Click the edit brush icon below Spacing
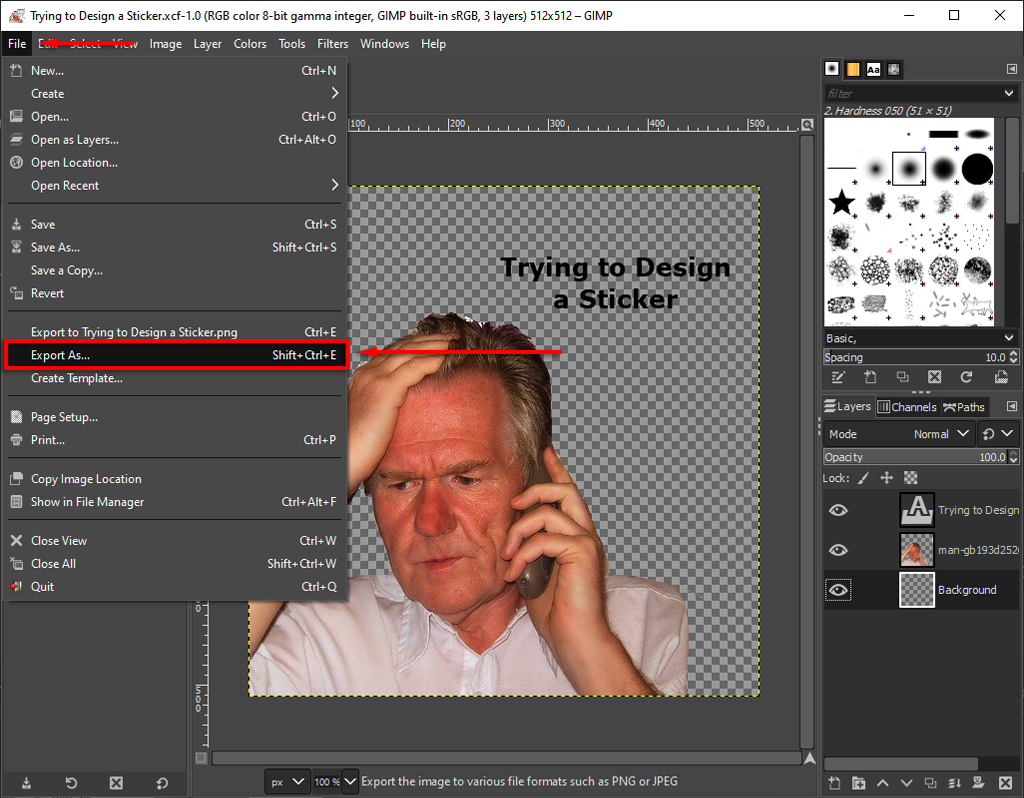This screenshot has width=1024, height=798. pos(837,377)
